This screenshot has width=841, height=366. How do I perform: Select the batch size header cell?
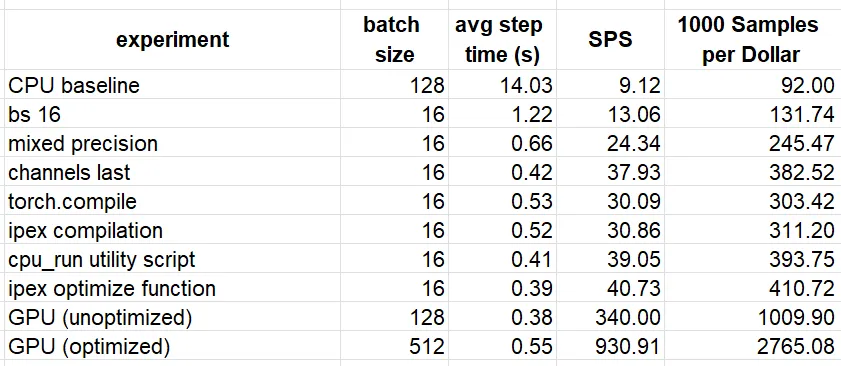[x=395, y=40]
